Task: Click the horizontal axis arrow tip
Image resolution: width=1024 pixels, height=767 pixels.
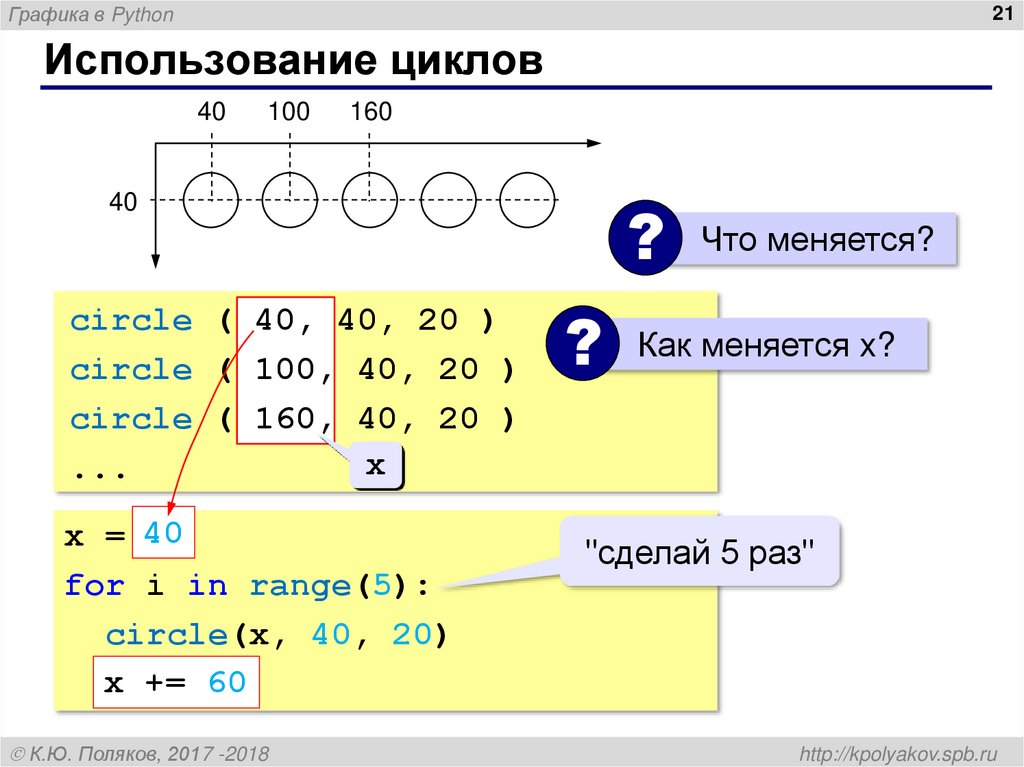Action: coord(597,145)
